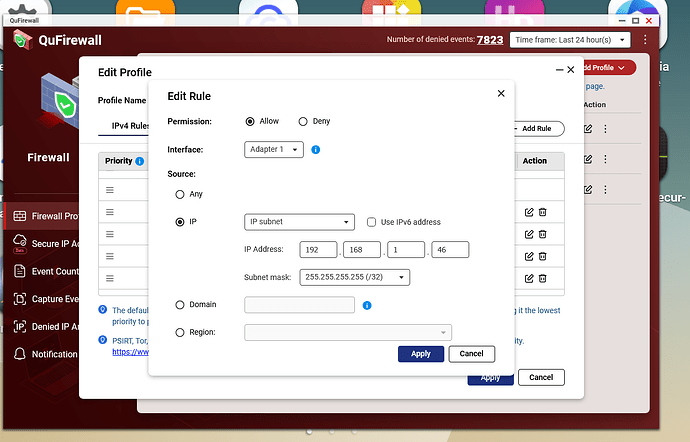Open the Time frame dropdown
The width and height of the screenshot is (690, 442).
point(570,40)
